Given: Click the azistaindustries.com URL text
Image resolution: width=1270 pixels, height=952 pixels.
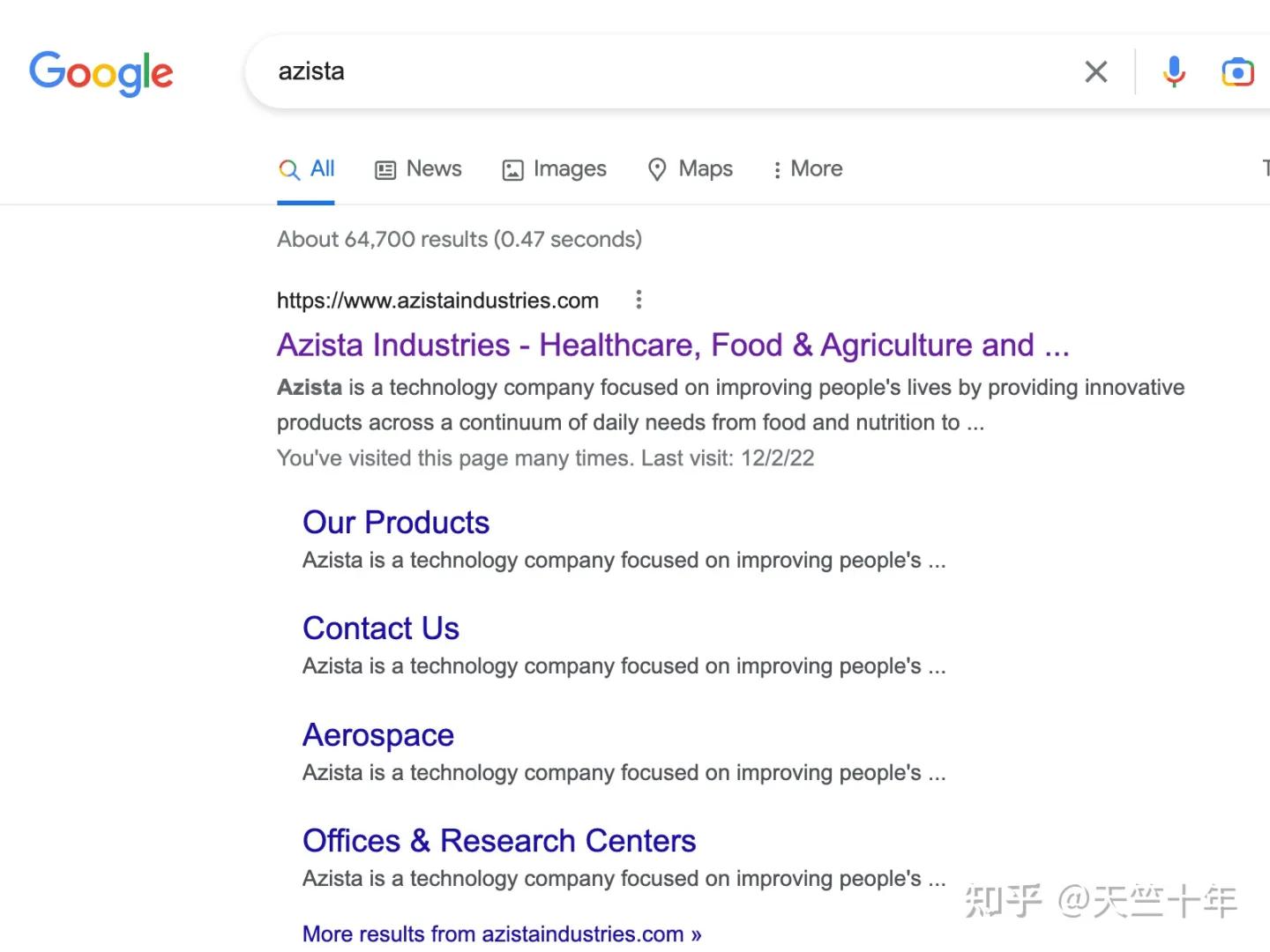Looking at the screenshot, I should [437, 301].
